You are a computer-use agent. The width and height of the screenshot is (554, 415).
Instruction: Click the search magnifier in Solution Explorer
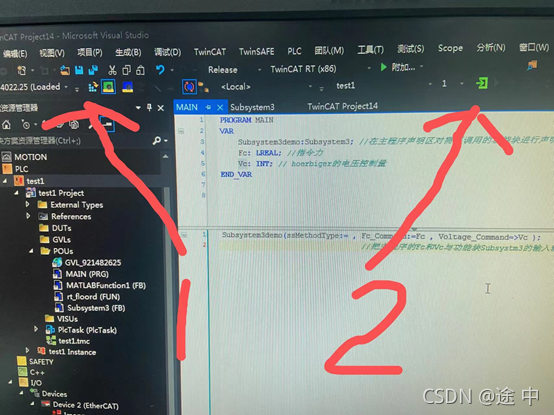pos(157,141)
